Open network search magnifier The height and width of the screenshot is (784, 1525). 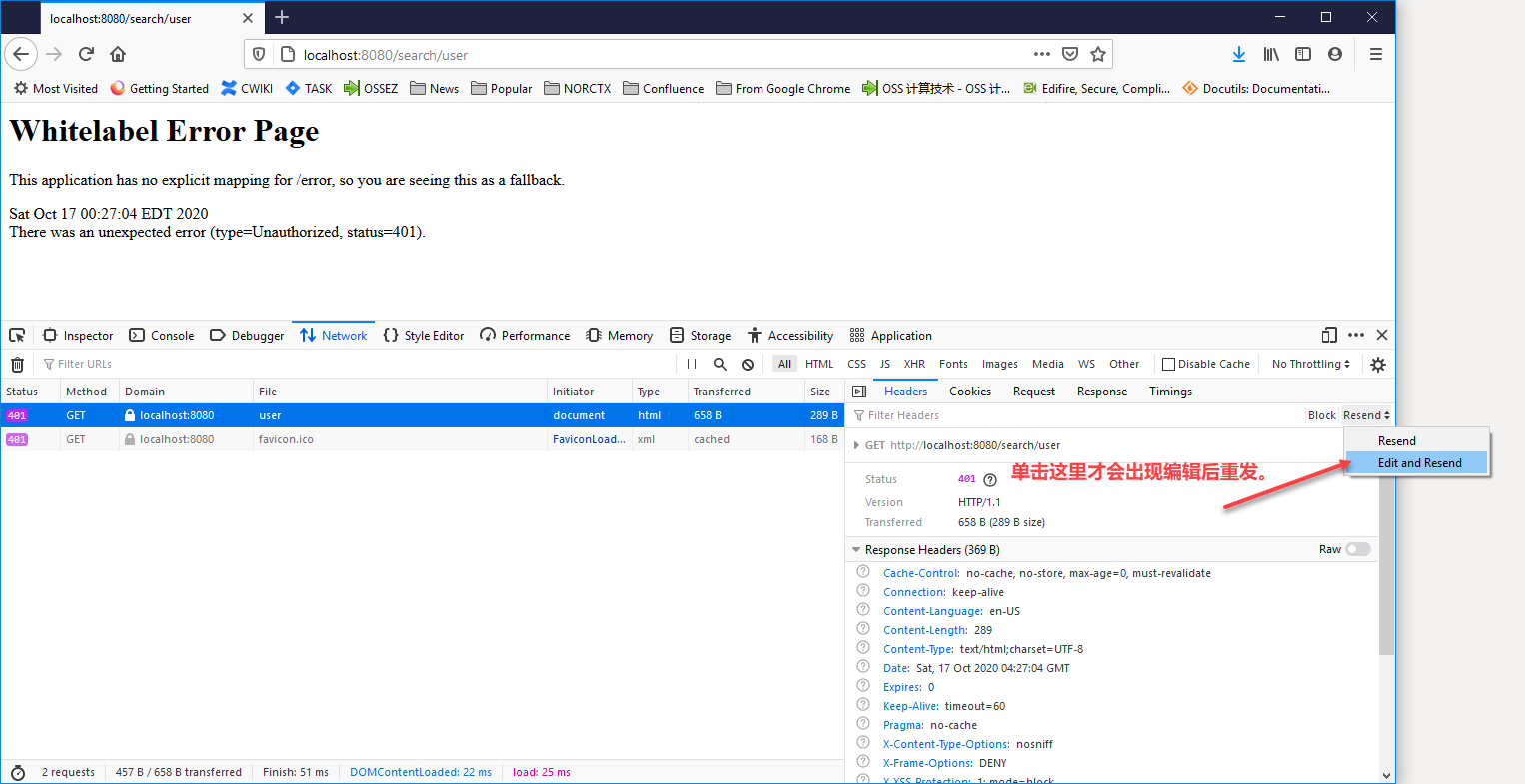pos(720,364)
